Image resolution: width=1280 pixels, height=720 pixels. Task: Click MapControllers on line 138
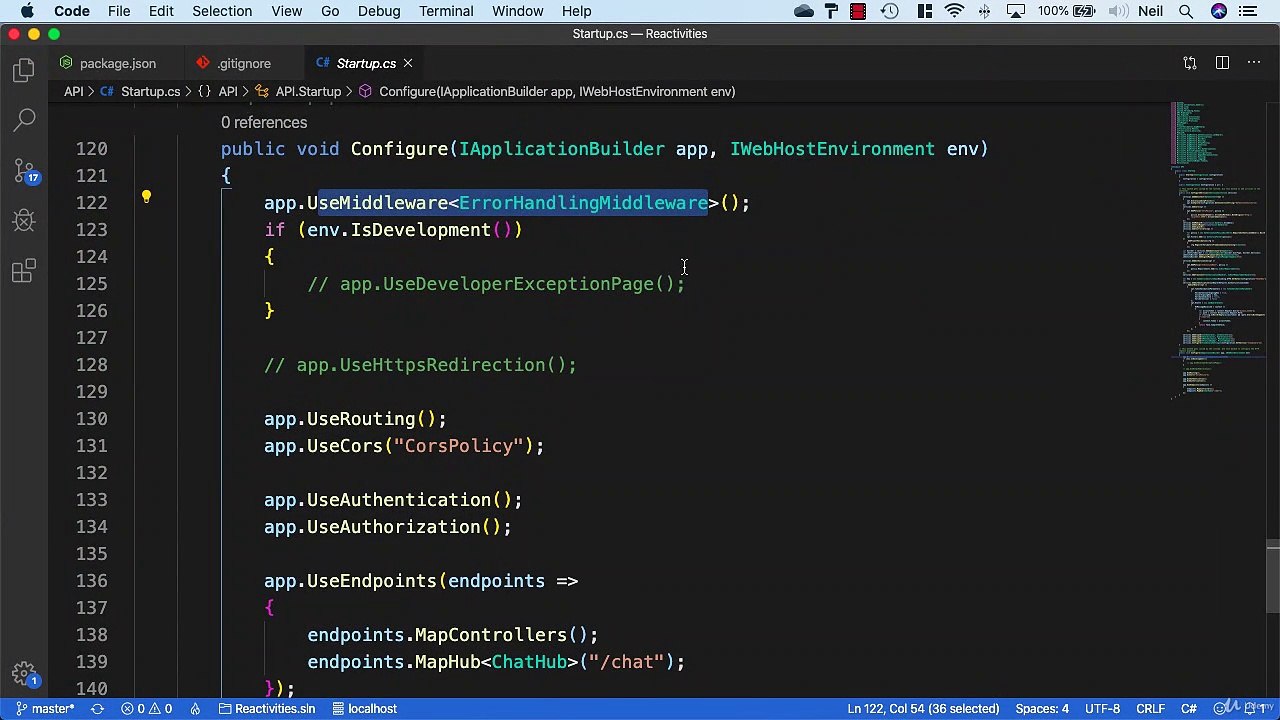click(x=490, y=635)
